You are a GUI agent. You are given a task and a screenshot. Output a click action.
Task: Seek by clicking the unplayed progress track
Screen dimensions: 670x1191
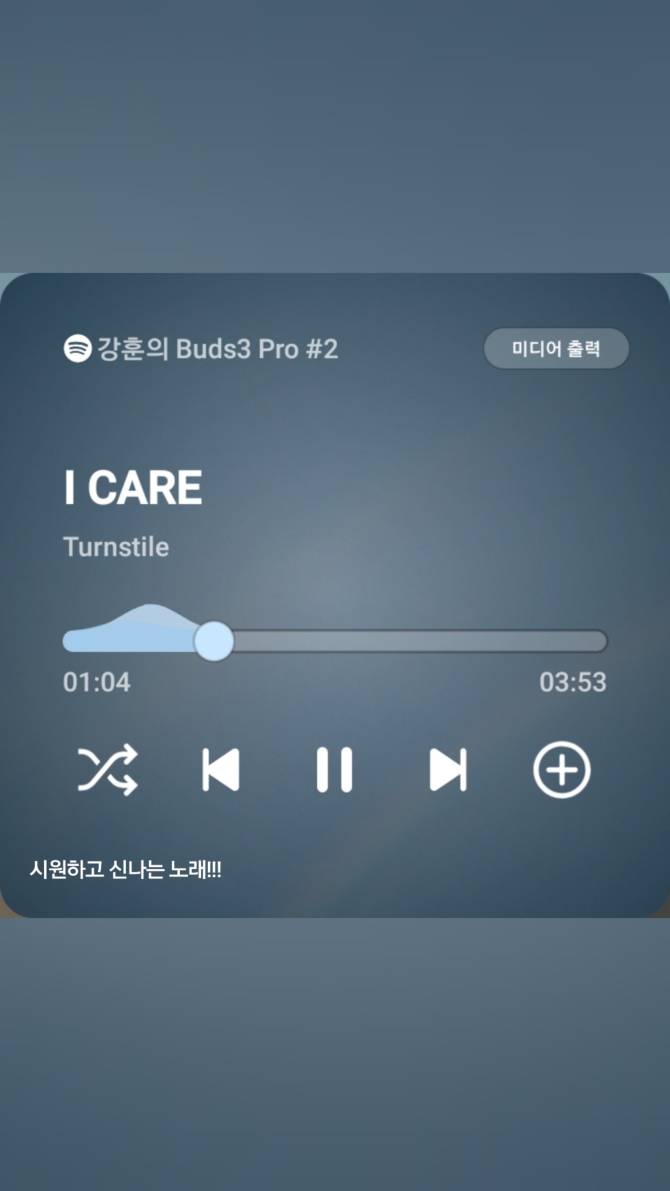click(420, 641)
